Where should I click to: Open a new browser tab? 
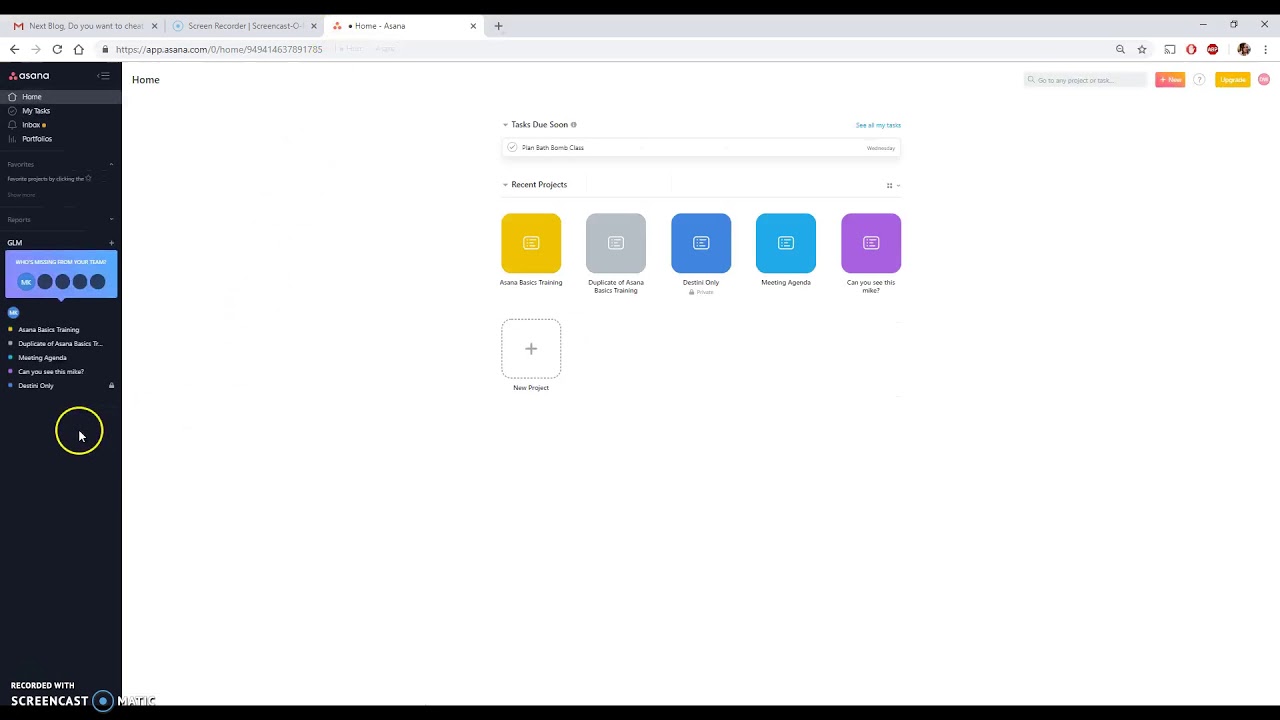(498, 26)
